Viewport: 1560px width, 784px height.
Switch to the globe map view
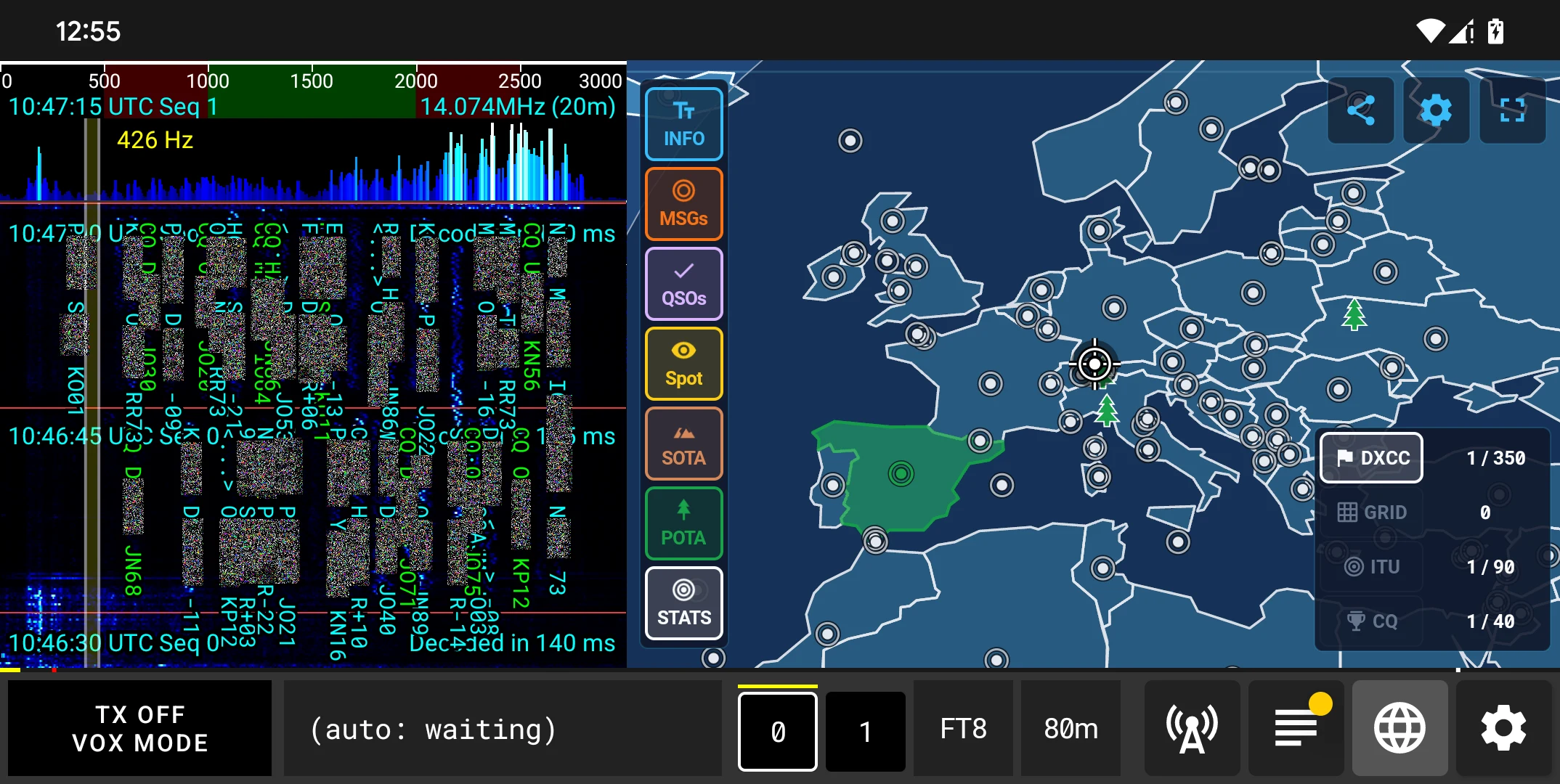pyautogui.click(x=1399, y=728)
